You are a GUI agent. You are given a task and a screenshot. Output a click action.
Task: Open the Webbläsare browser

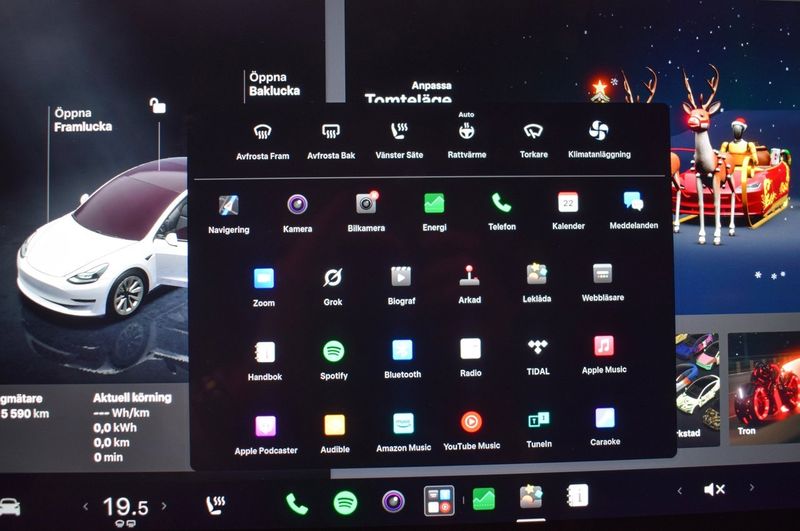(x=603, y=282)
